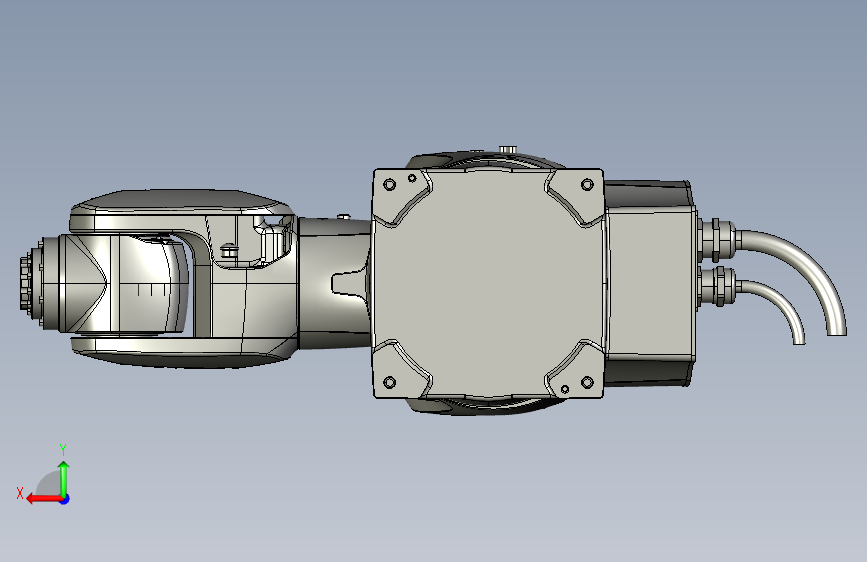Select the small pin hole beside bottom-right bolt hole
867x562 pixels.
point(565,389)
